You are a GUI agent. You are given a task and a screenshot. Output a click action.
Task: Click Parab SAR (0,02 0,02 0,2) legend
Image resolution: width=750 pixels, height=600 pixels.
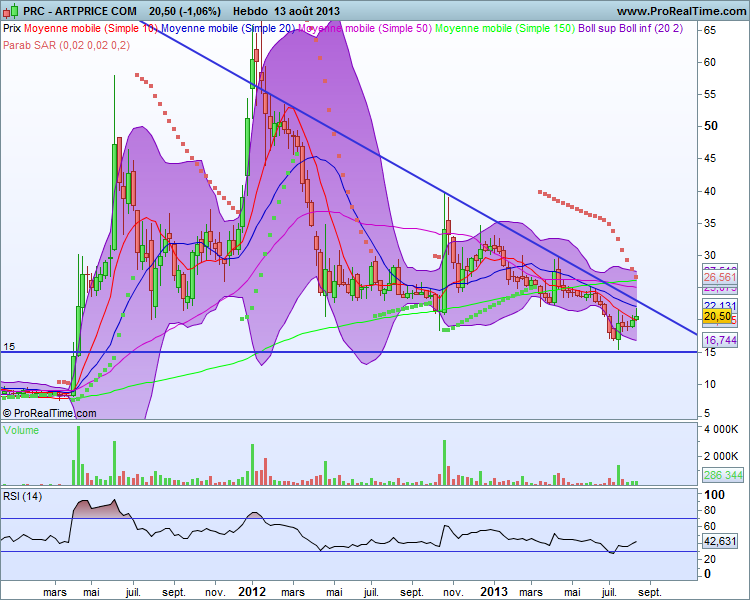pyautogui.click(x=66, y=45)
